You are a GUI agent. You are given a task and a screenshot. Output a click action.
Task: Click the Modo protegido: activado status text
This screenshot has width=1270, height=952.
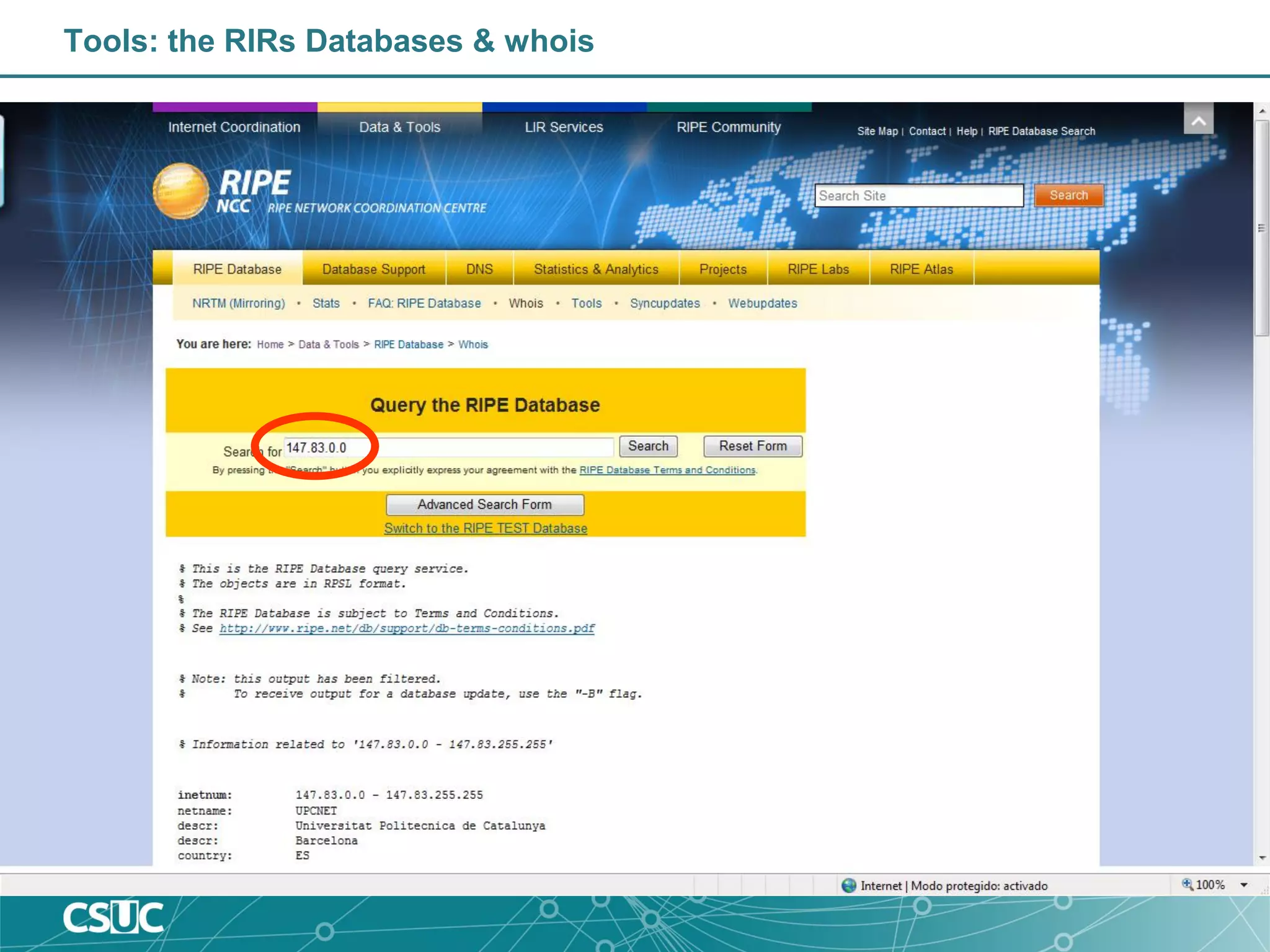click(980, 886)
